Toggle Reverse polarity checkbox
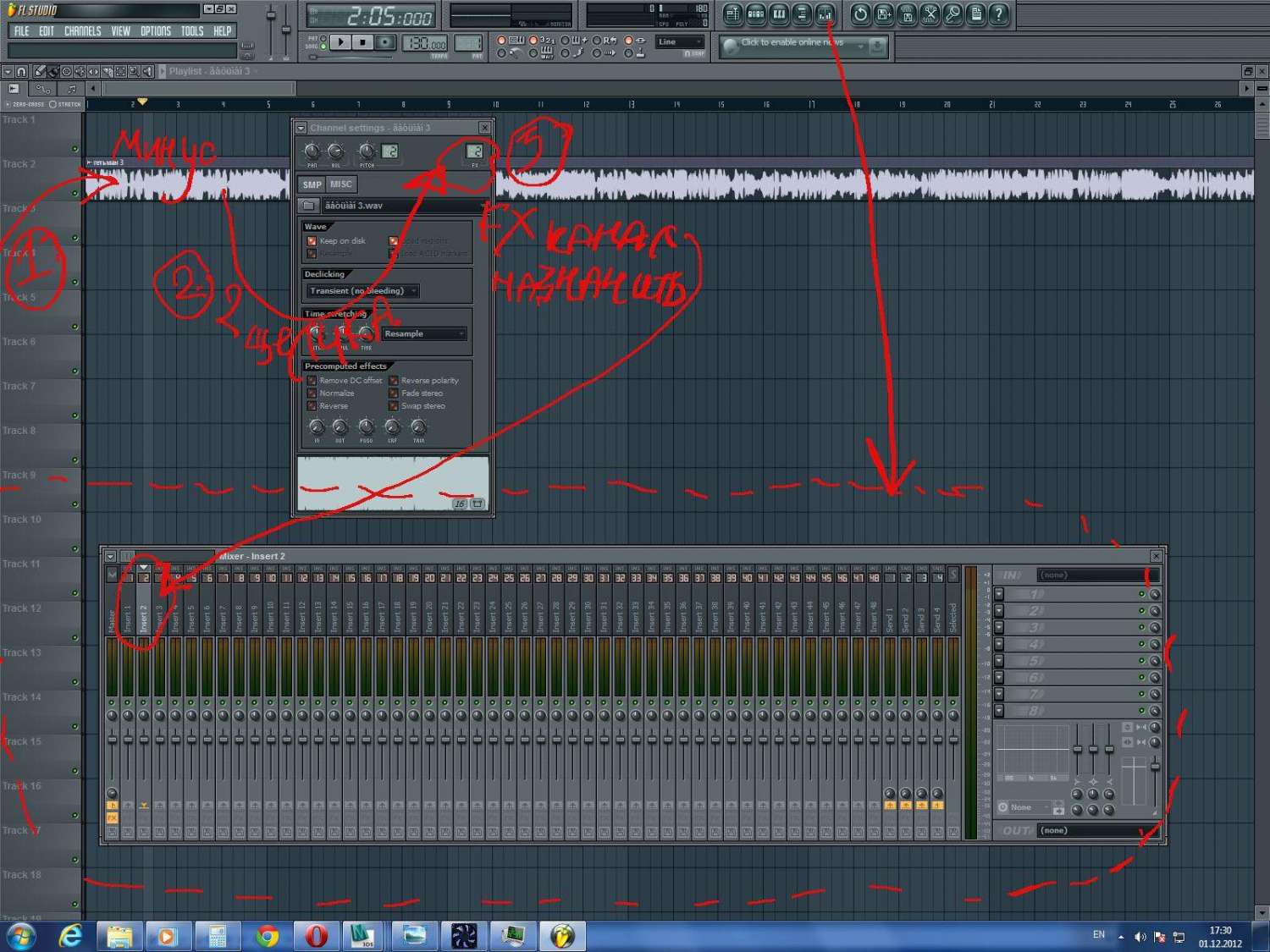Image resolution: width=1270 pixels, height=952 pixels. click(x=393, y=381)
